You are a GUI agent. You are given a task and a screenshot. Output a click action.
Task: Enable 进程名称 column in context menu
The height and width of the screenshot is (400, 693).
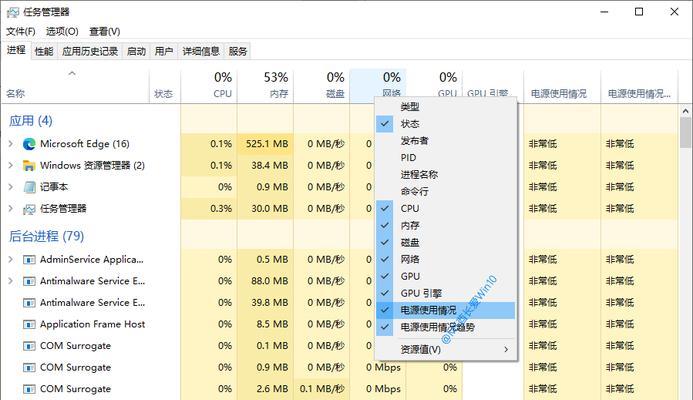pyautogui.click(x=446, y=175)
